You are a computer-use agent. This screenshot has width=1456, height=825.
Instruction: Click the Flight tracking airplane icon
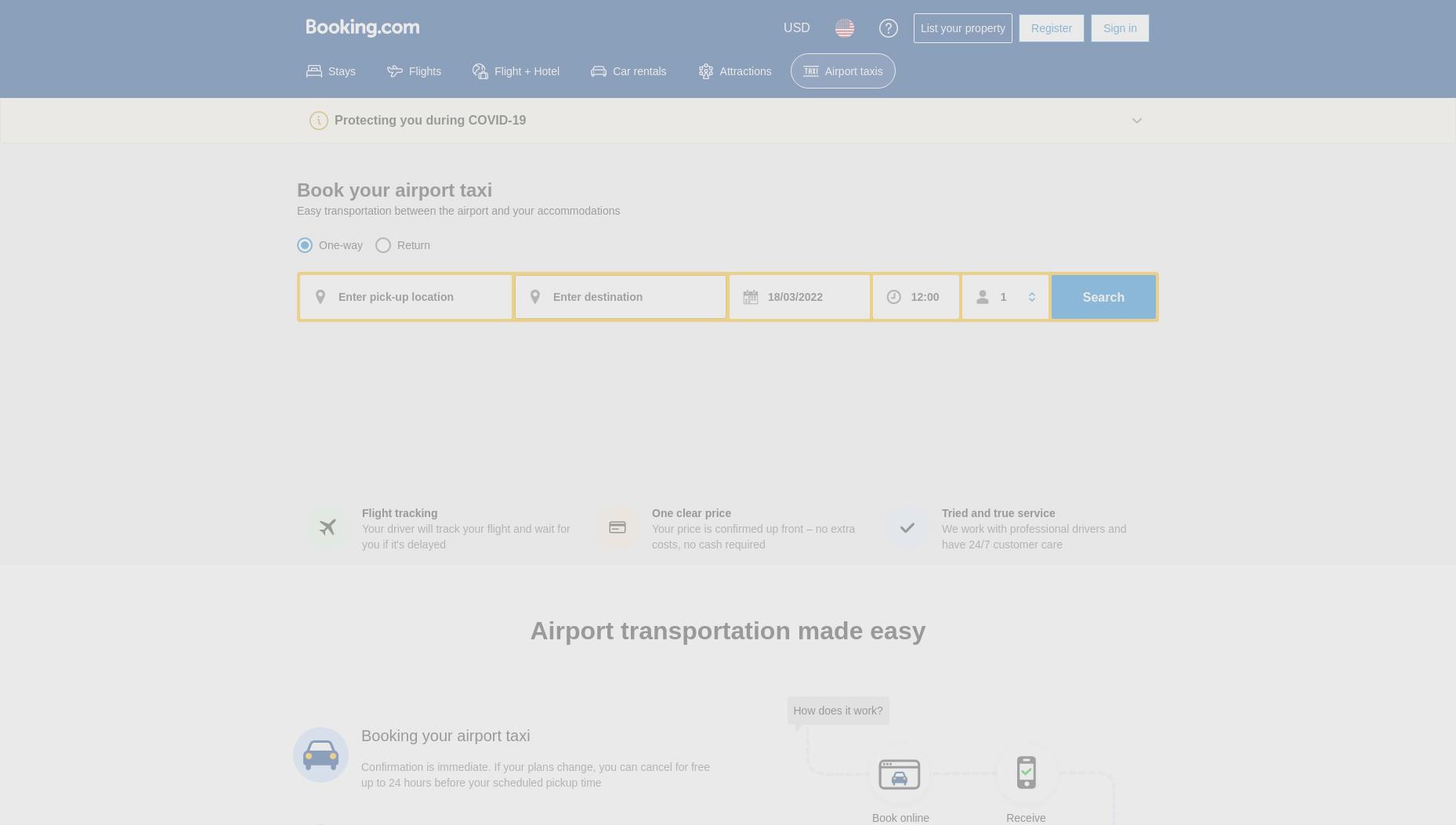tap(328, 527)
